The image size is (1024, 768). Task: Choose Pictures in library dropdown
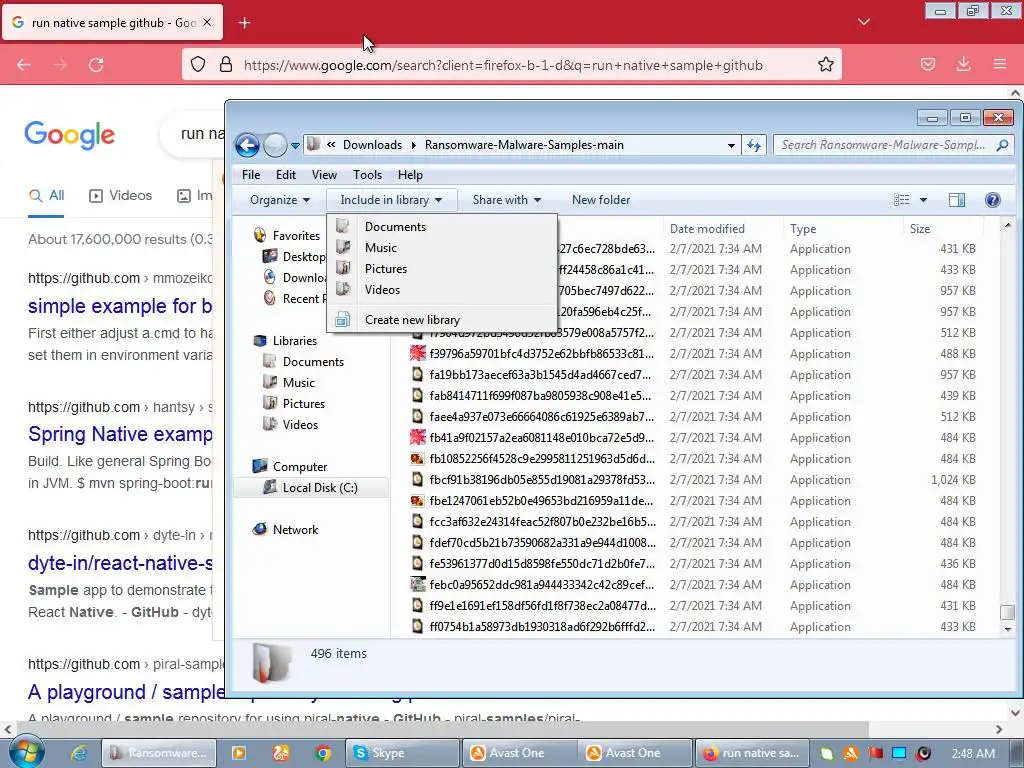tap(442, 268)
